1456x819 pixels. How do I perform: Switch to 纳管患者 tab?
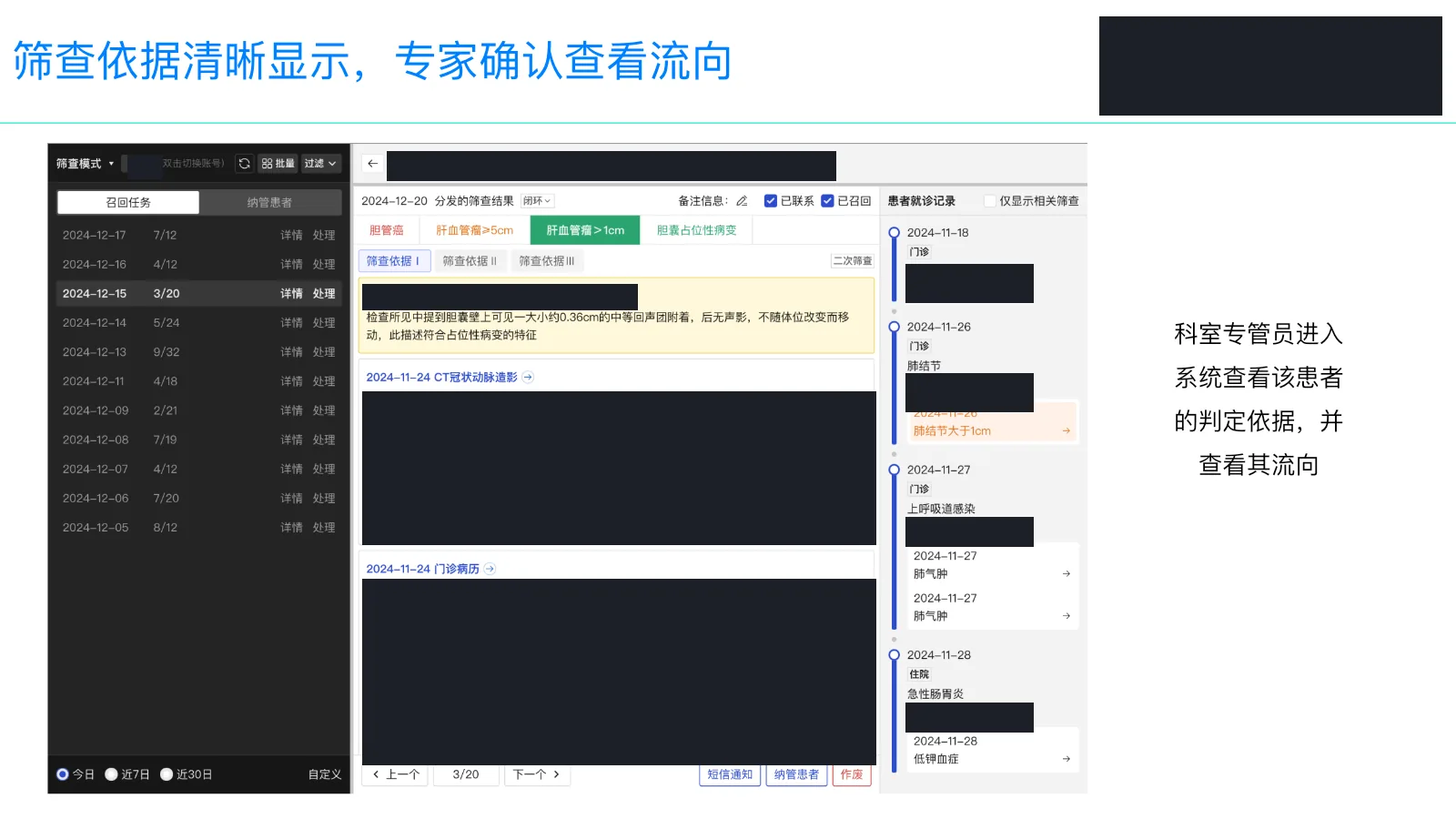(270, 202)
